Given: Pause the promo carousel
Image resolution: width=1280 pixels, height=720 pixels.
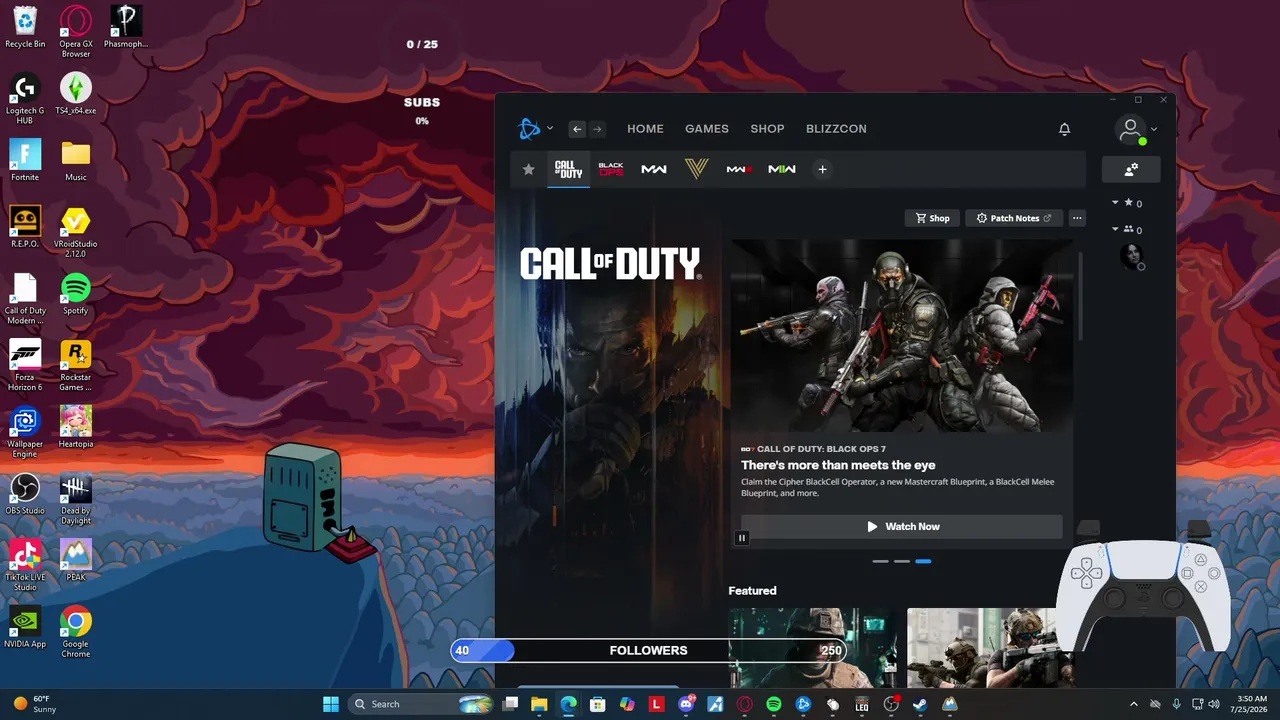Looking at the screenshot, I should [x=742, y=538].
